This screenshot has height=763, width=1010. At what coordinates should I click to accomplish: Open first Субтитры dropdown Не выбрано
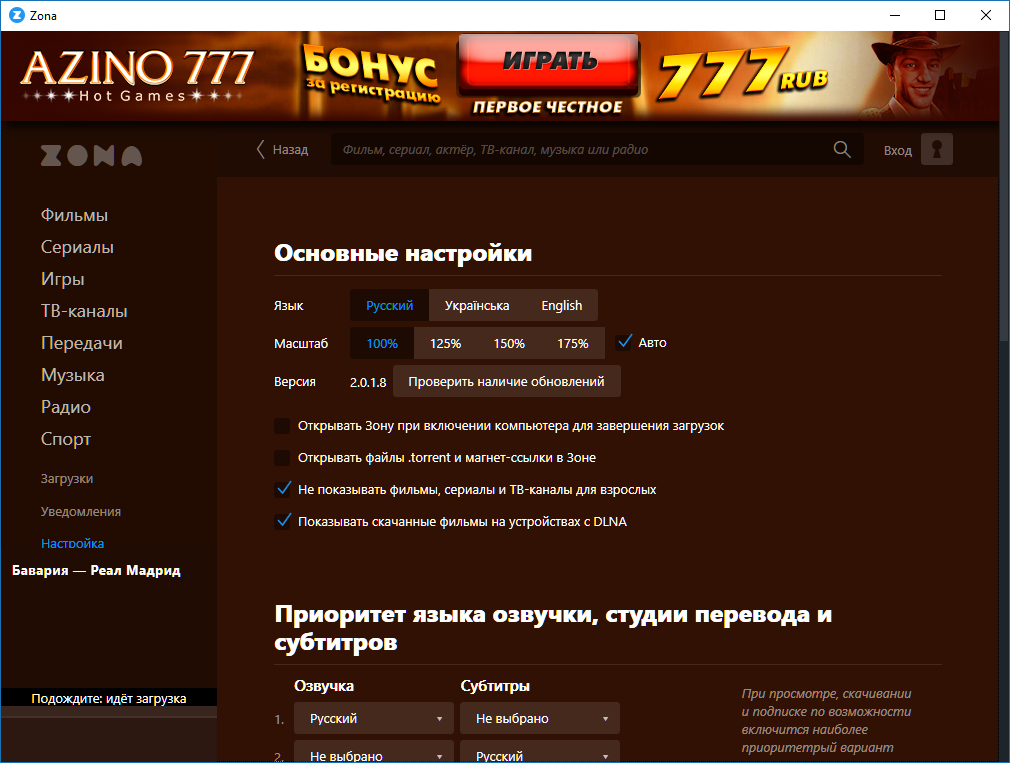[x=540, y=719]
